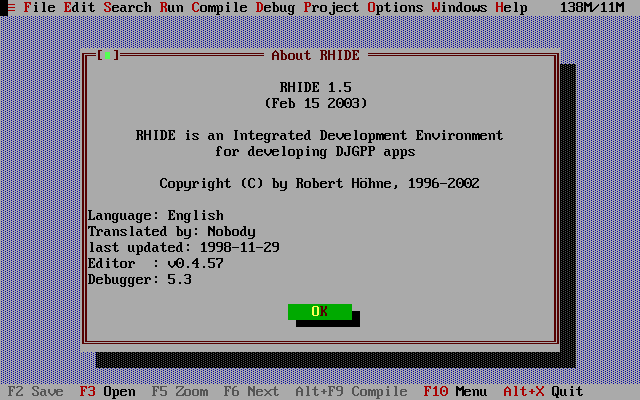Screen dimensions: 640x400
Task: Open the Project menu
Action: coord(331,7)
